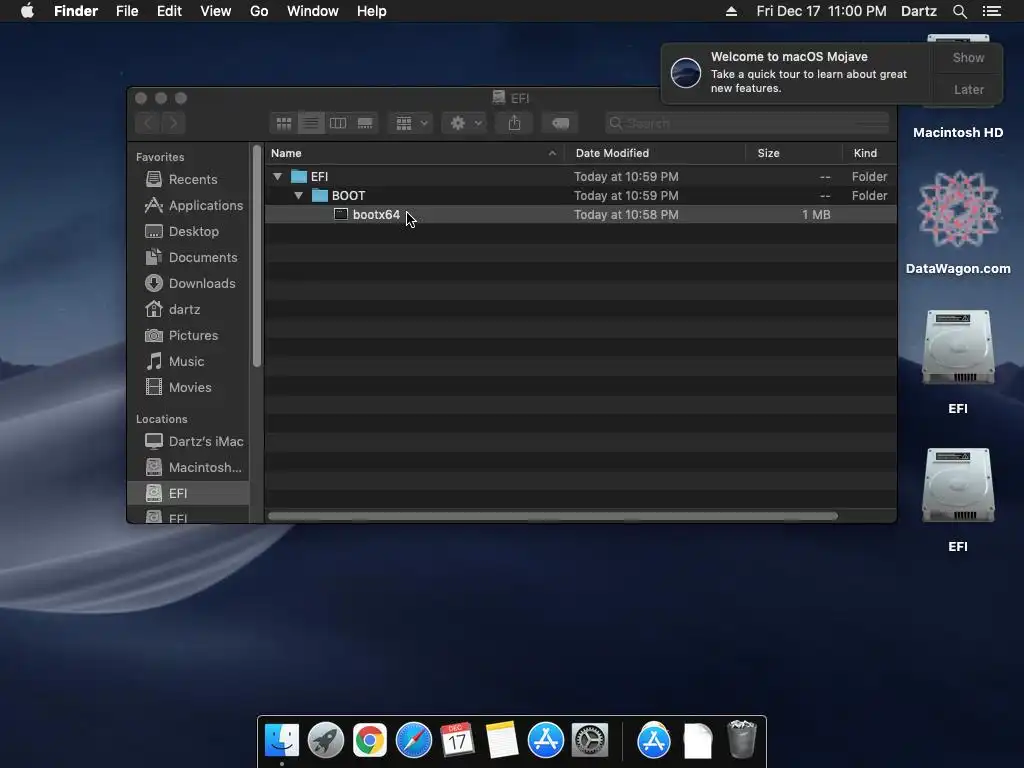Click the date and time in menu bar

pyautogui.click(x=821, y=11)
